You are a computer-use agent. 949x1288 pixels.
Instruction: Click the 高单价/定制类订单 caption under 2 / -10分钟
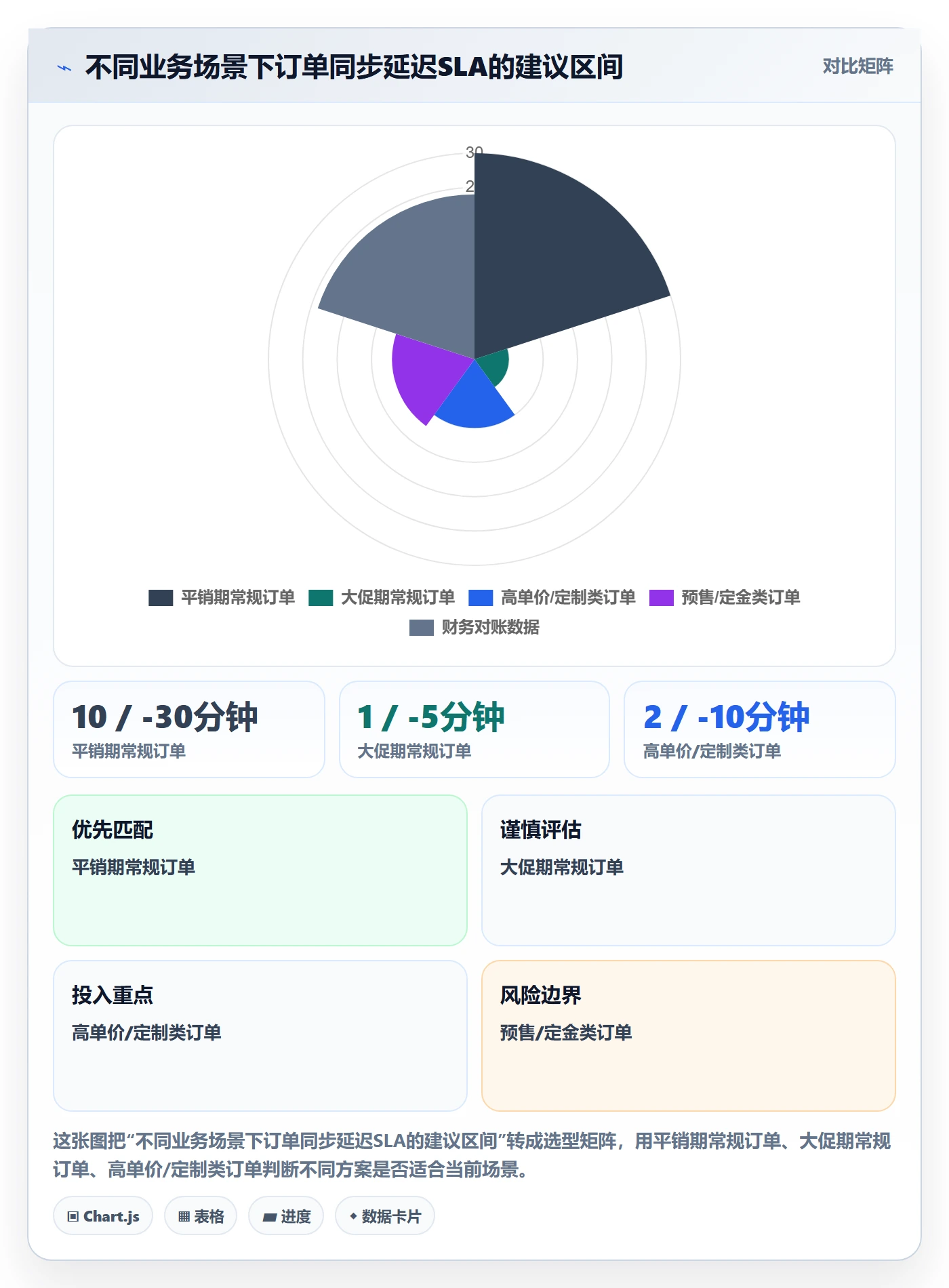pos(712,751)
